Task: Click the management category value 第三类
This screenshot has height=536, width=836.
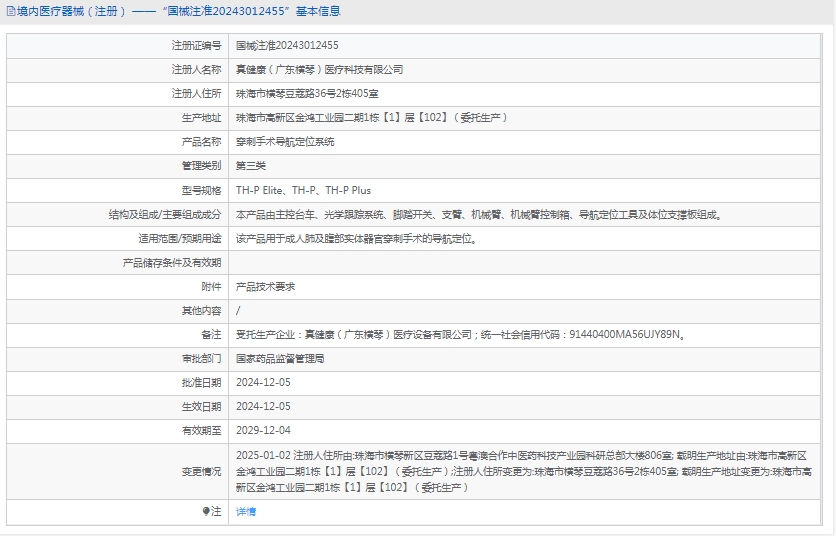Action: [251, 166]
